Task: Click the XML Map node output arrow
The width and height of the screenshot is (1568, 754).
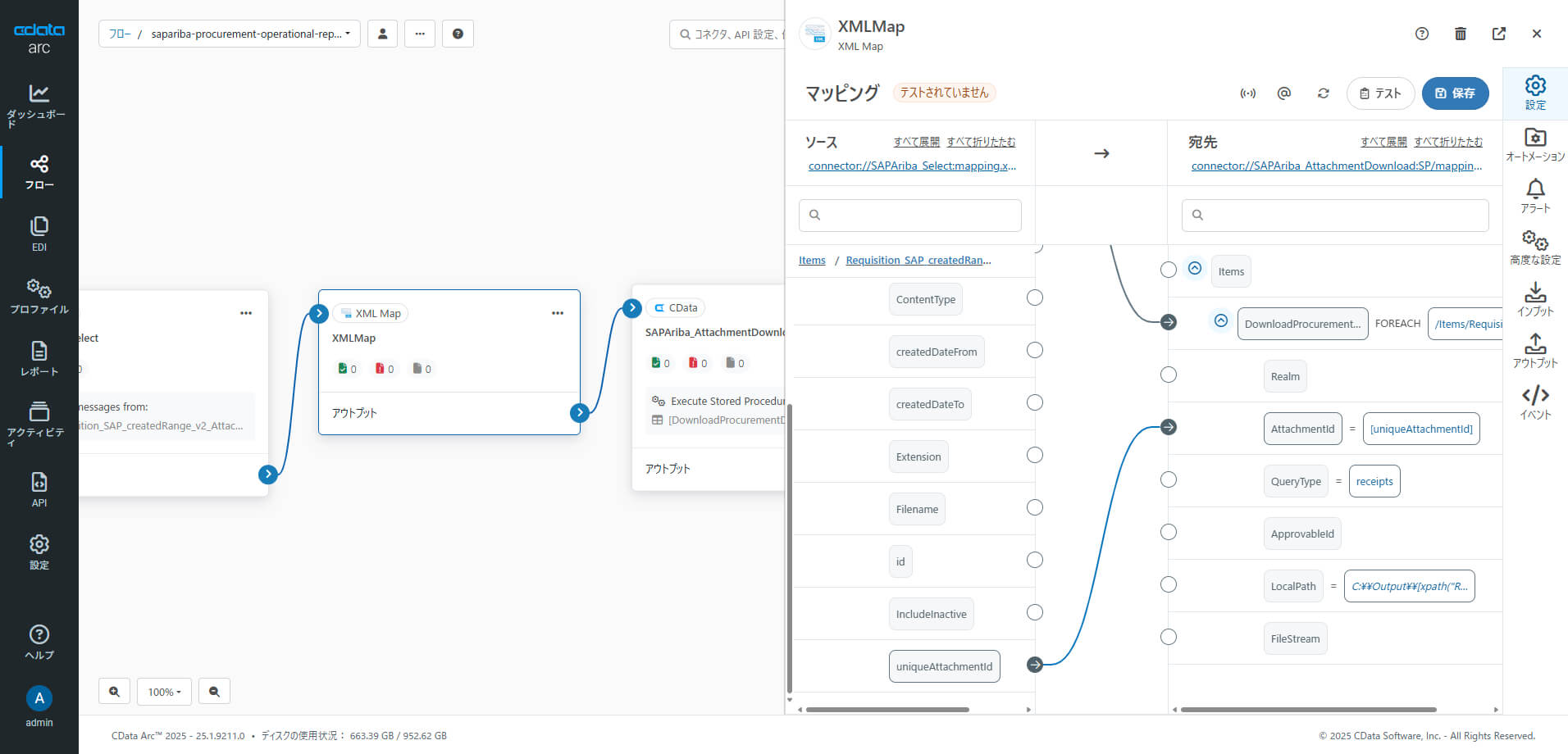Action: (580, 412)
